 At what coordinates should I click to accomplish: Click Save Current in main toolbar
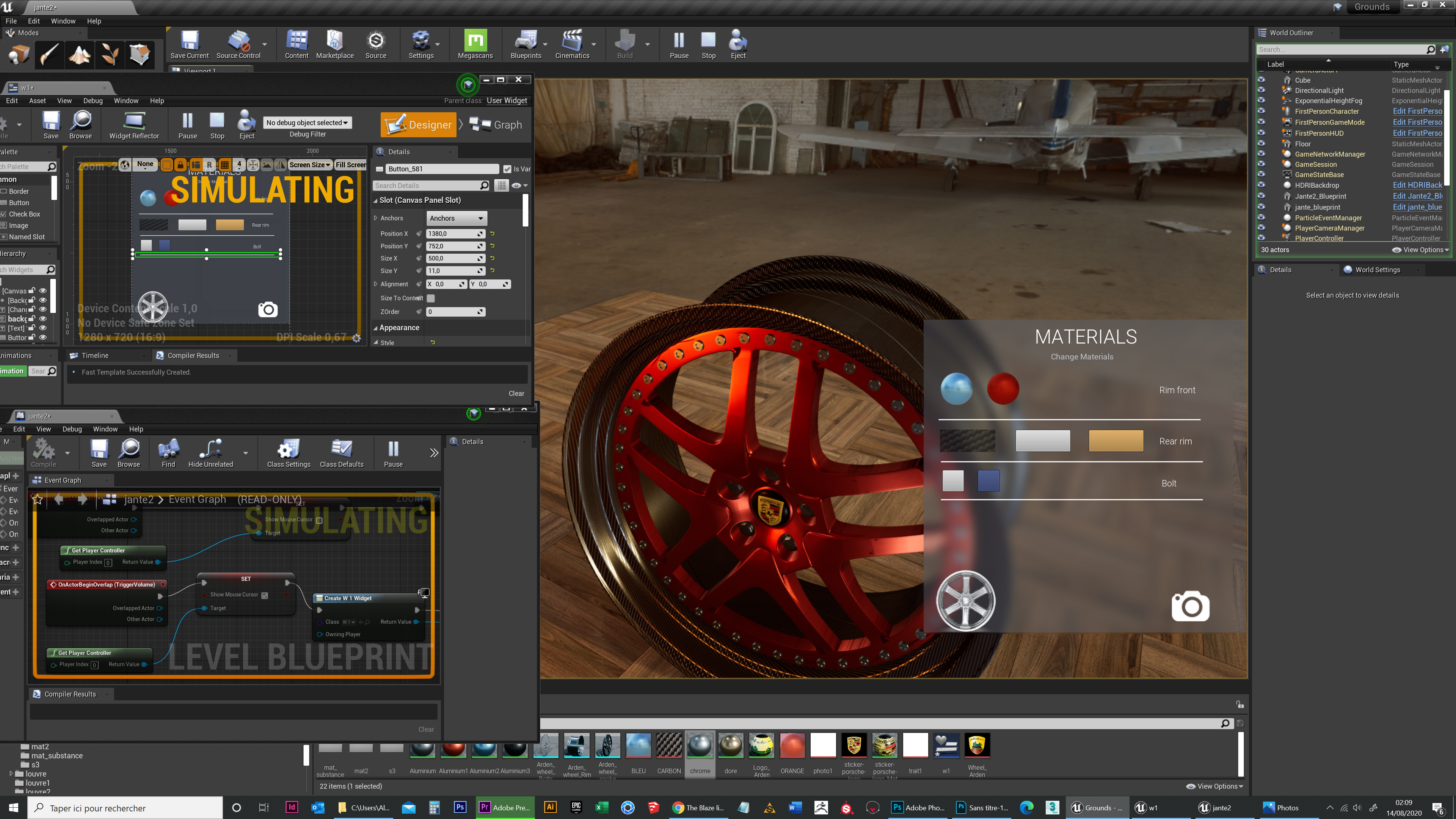pos(189,45)
